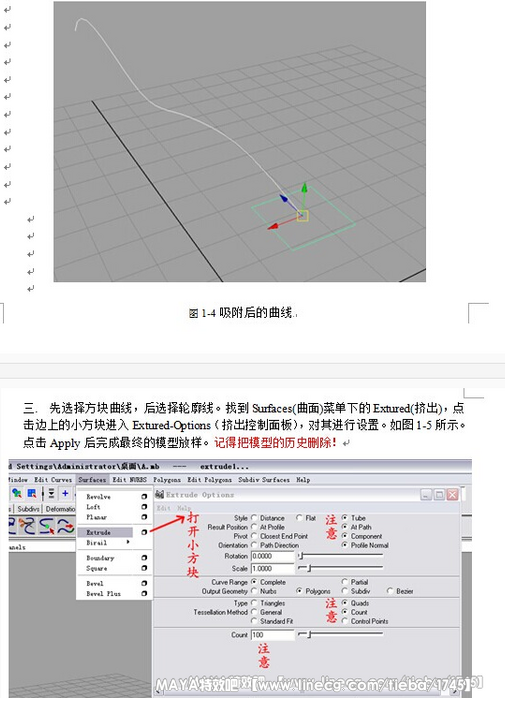Click the Scale slider track
505x702 pixels.
[x=341, y=568]
